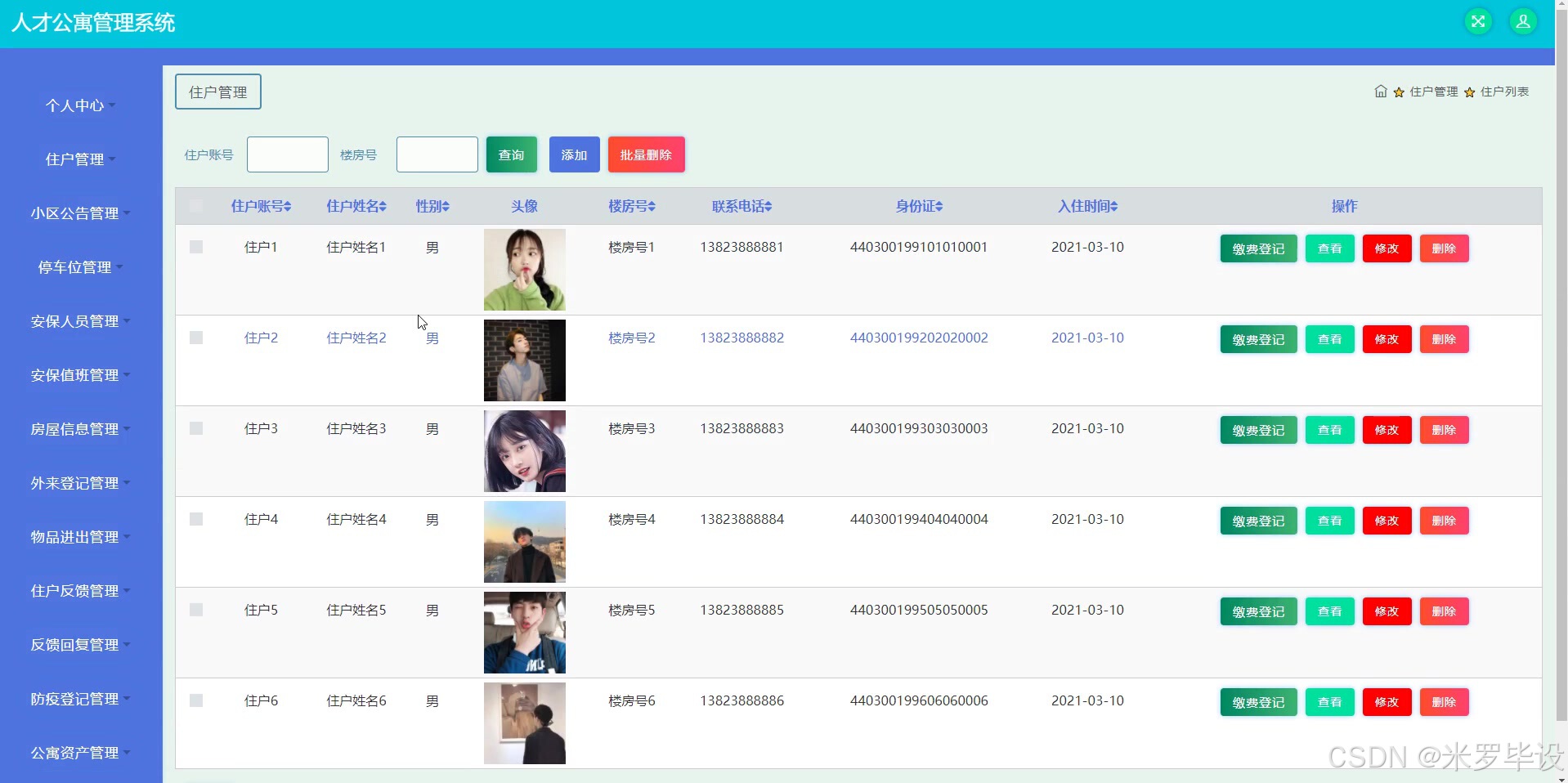This screenshot has height=783, width=1568.
Task: Check the checkbox for 住户2 row
Action: [196, 338]
